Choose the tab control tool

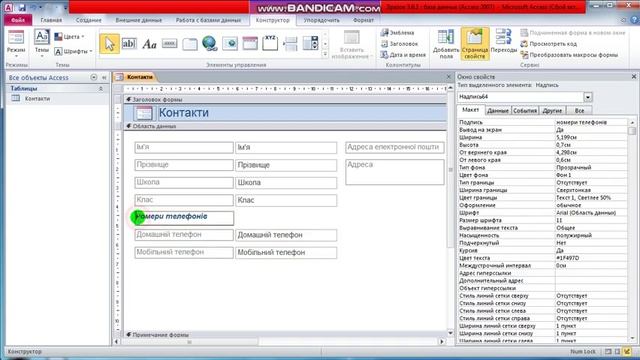[190, 44]
